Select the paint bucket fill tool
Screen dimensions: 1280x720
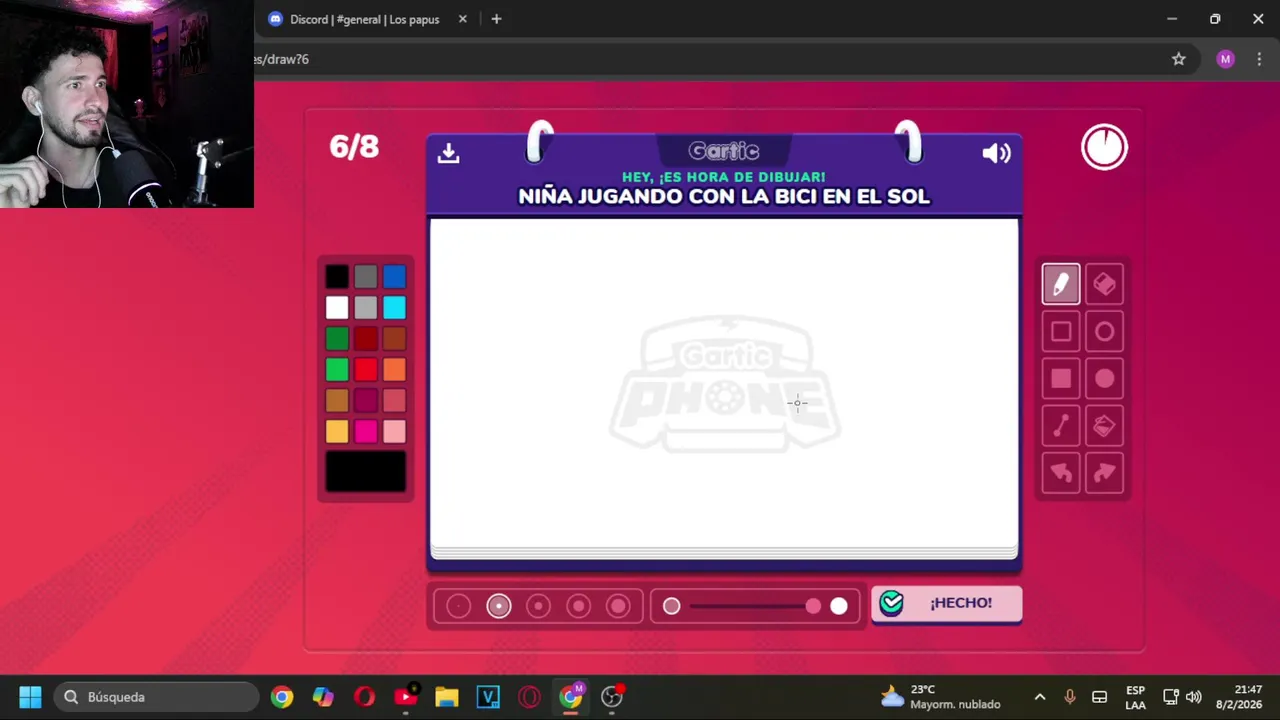pos(1104,426)
